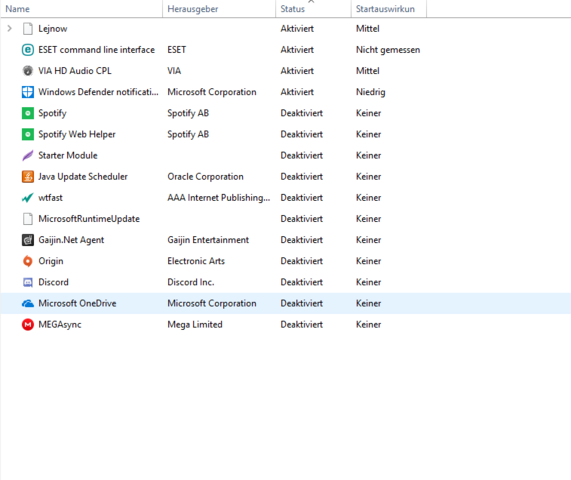Click publisher Gaijin Entertainment
The image size is (571, 480).
click(x=208, y=240)
